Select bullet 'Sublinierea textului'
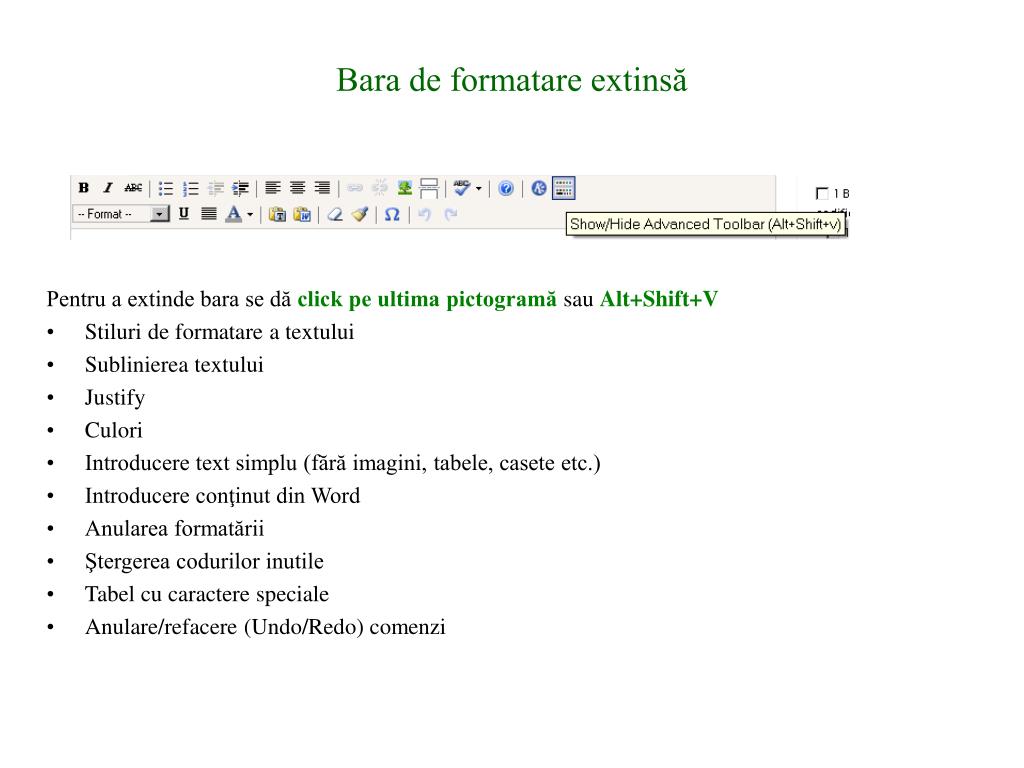The width and height of the screenshot is (1024, 768). 174,365
